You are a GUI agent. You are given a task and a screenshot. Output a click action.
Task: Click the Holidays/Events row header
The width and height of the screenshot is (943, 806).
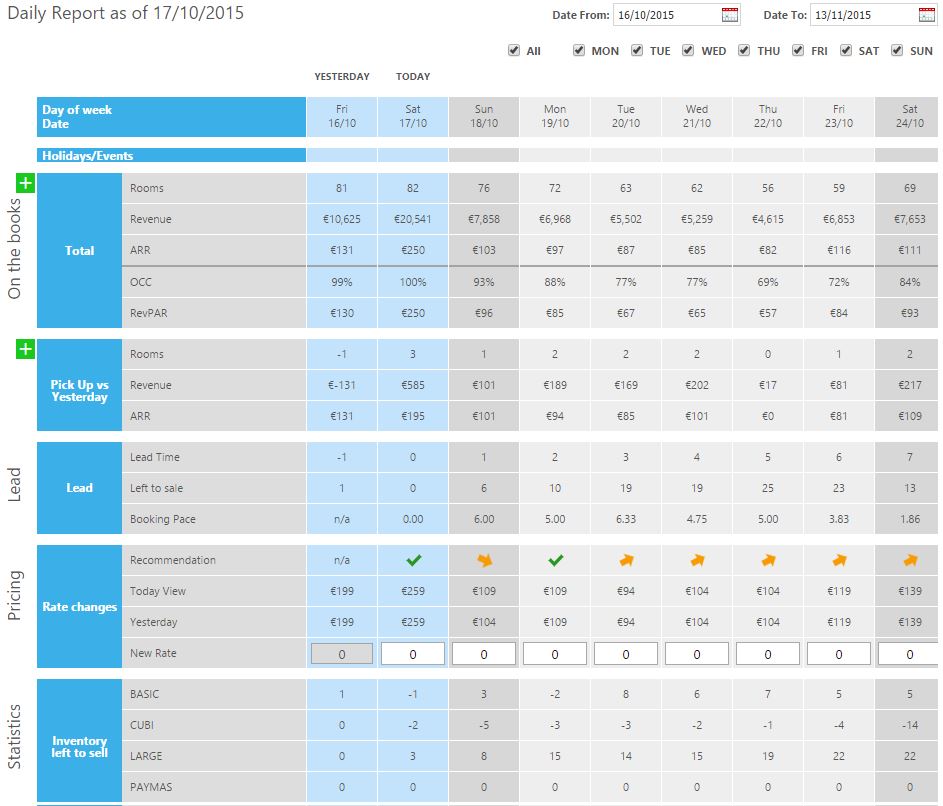tap(171, 155)
